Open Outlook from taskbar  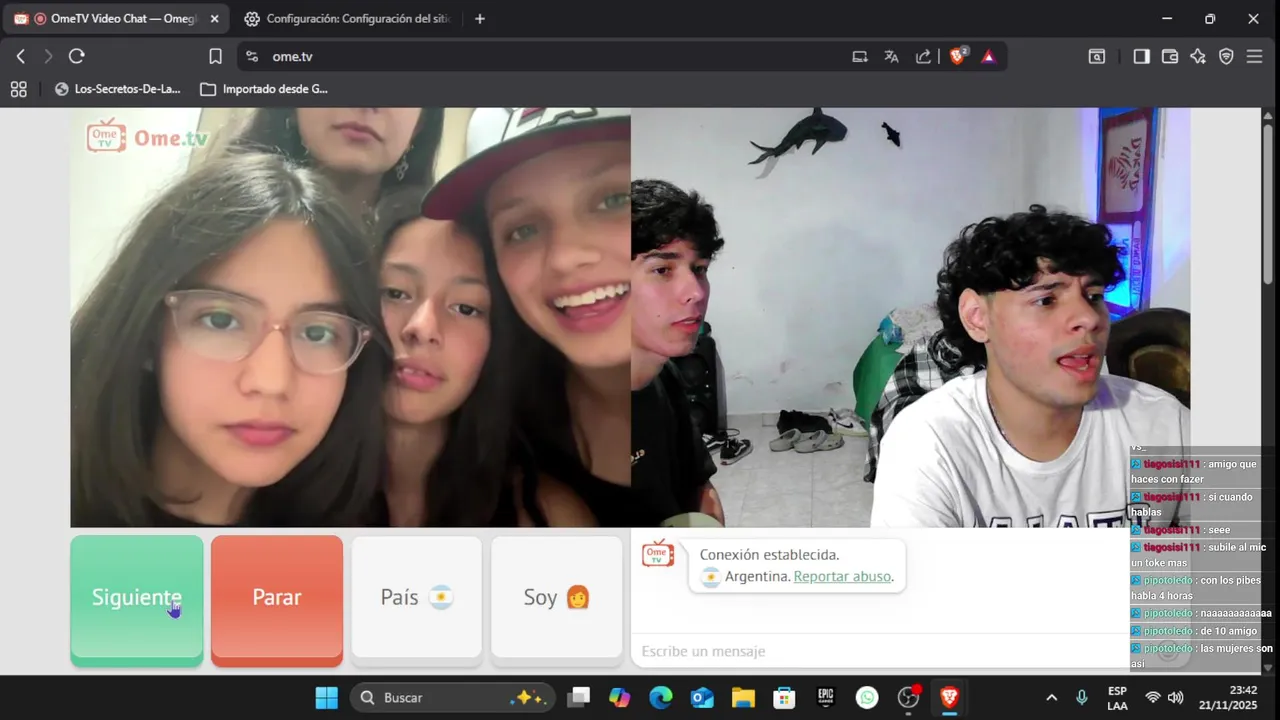click(x=702, y=698)
